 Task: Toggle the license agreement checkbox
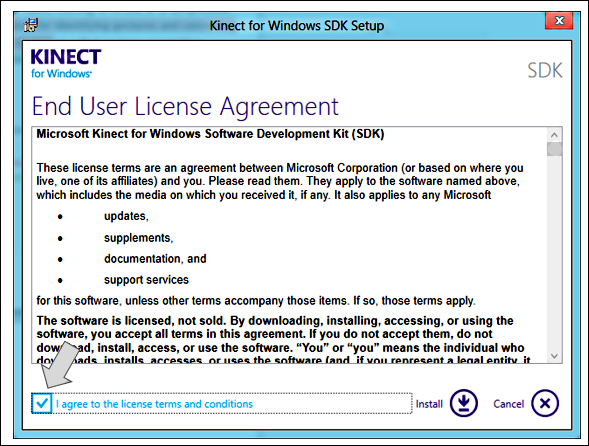pos(42,404)
